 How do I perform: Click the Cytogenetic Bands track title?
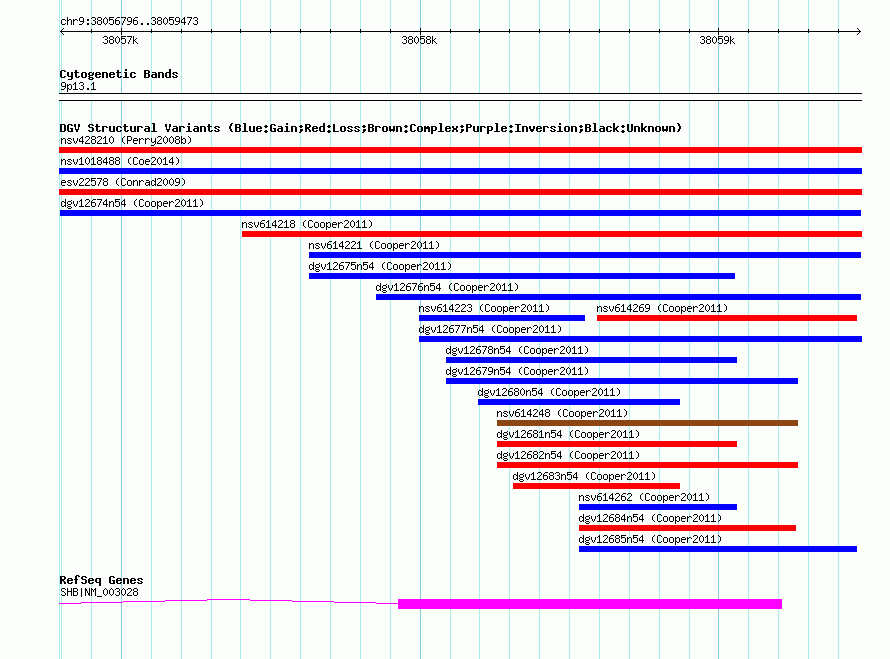(x=119, y=74)
